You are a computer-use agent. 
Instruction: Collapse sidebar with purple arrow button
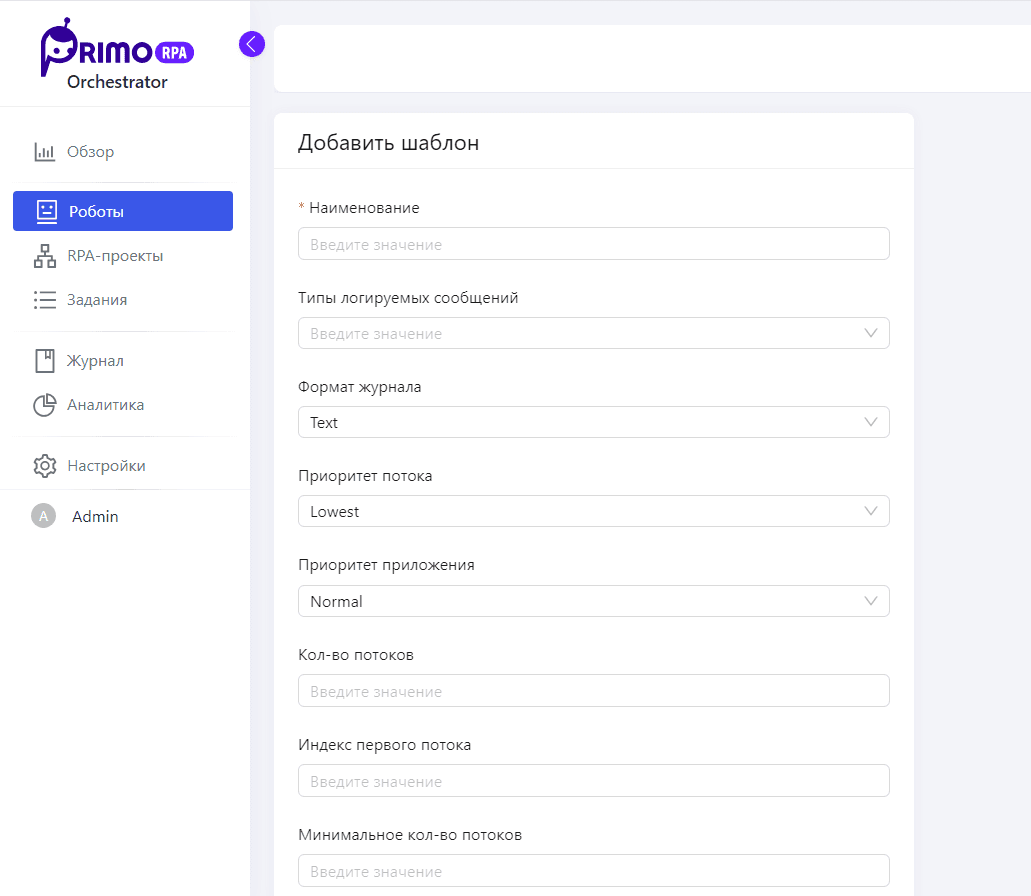point(251,44)
